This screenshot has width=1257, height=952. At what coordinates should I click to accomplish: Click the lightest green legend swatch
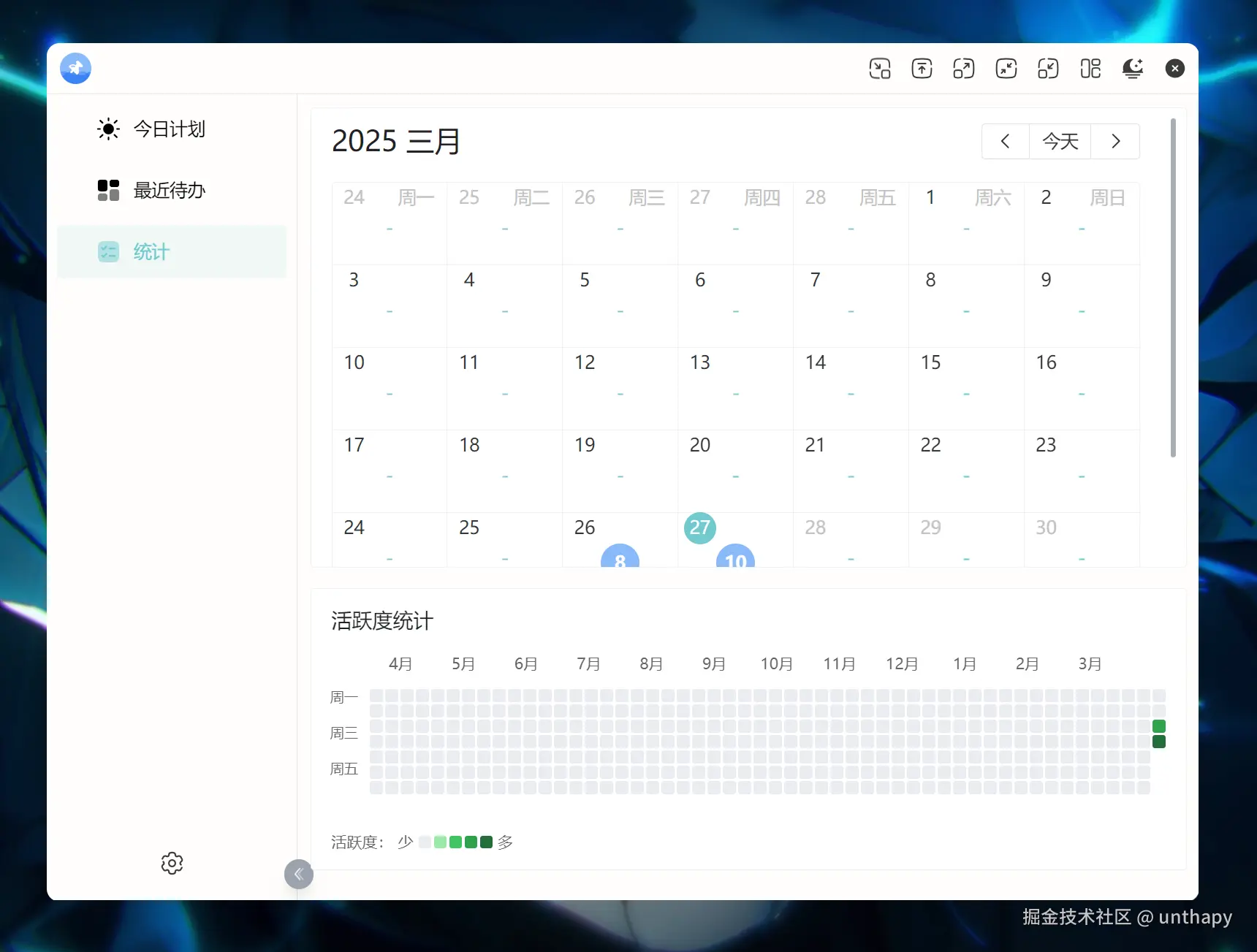coord(440,842)
